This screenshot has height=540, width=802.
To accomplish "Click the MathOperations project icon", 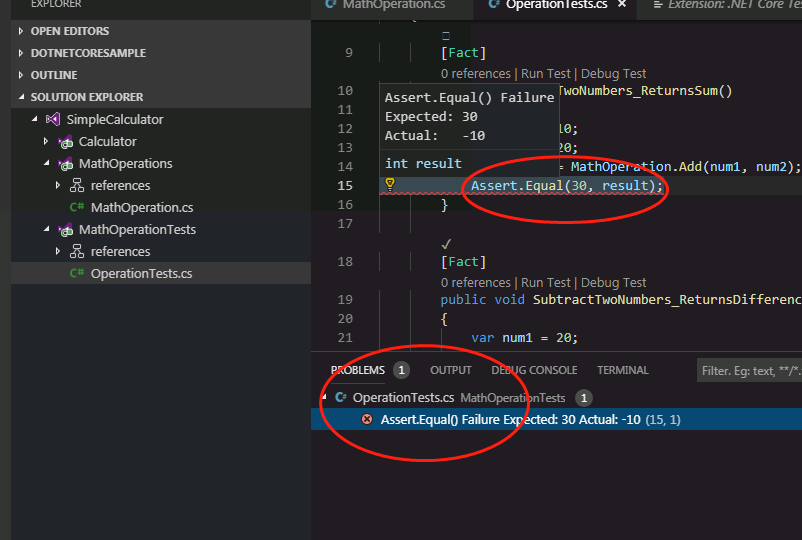I will 65,164.
